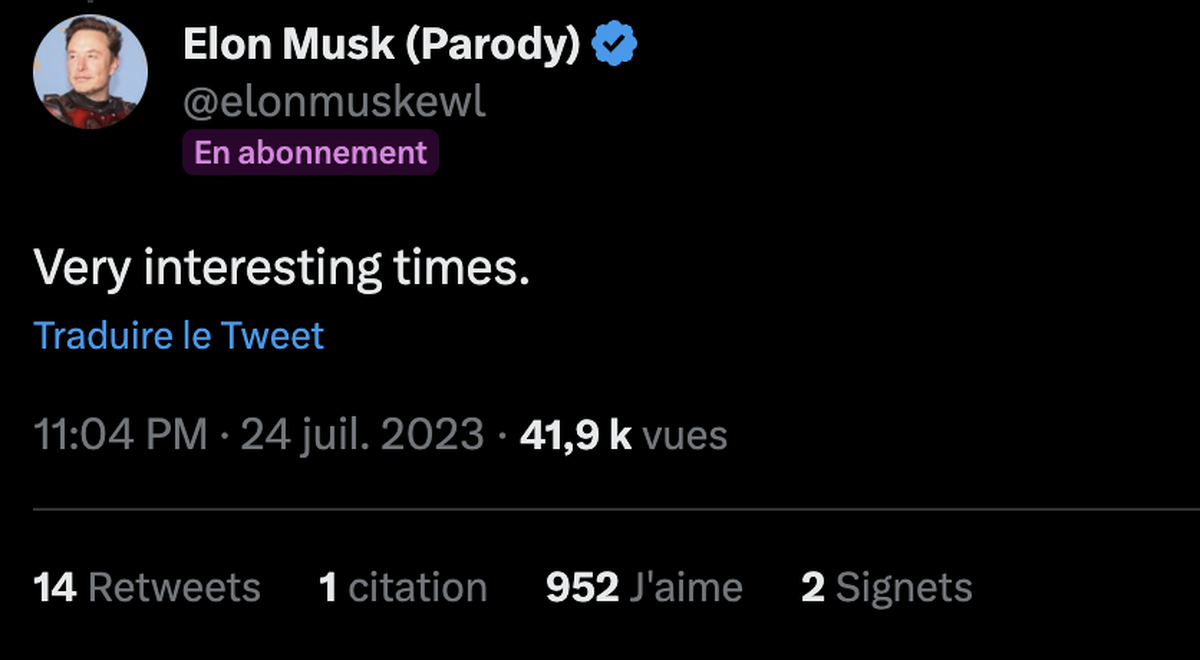Click the word vues after the count
The width and height of the screenshot is (1200, 660).
pyautogui.click(x=685, y=435)
